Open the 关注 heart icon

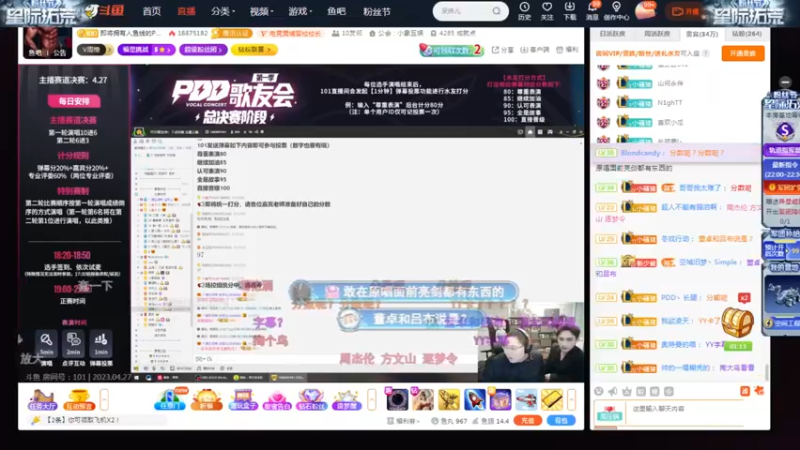pos(547,11)
